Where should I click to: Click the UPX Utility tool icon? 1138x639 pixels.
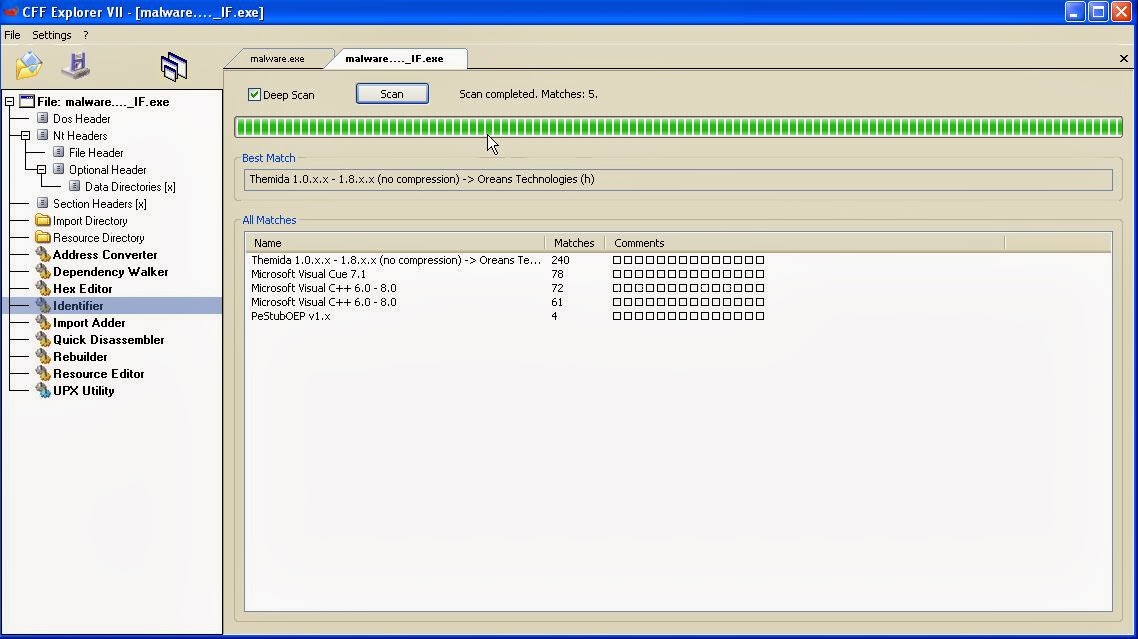(43, 391)
